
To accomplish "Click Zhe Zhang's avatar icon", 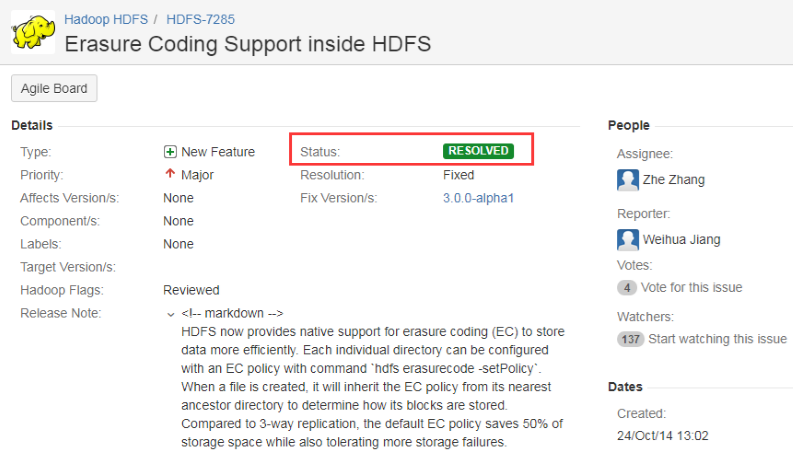I will (x=628, y=180).
